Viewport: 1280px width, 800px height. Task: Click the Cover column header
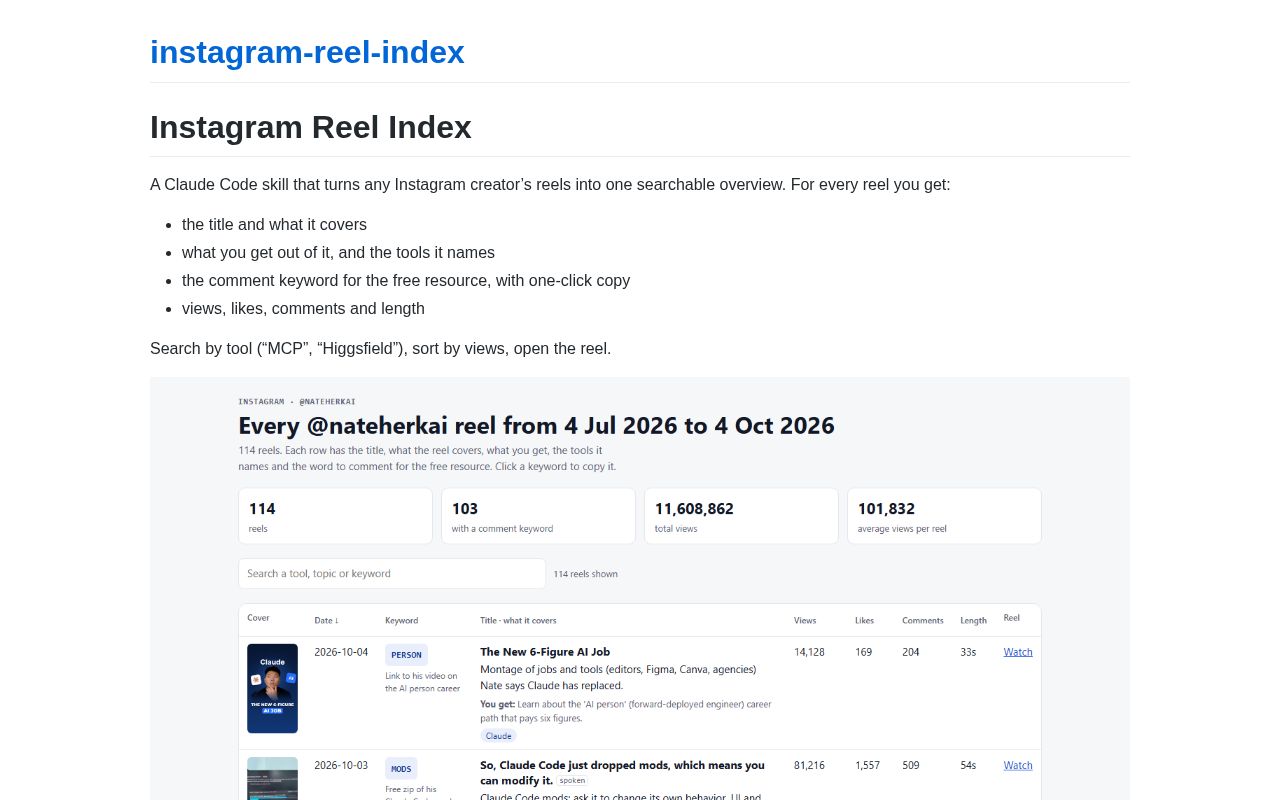click(x=258, y=618)
